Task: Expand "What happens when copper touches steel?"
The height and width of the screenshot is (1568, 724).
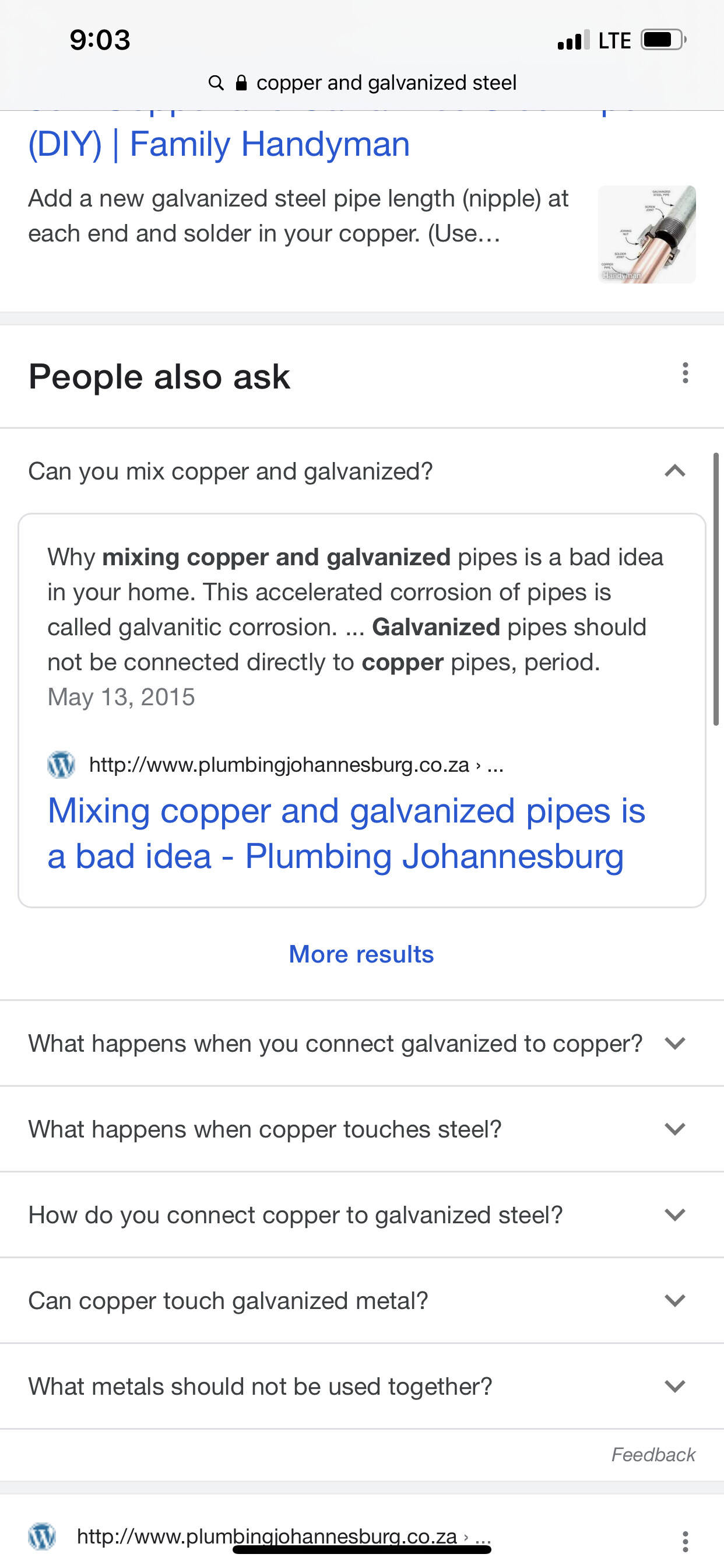Action: click(x=362, y=1129)
